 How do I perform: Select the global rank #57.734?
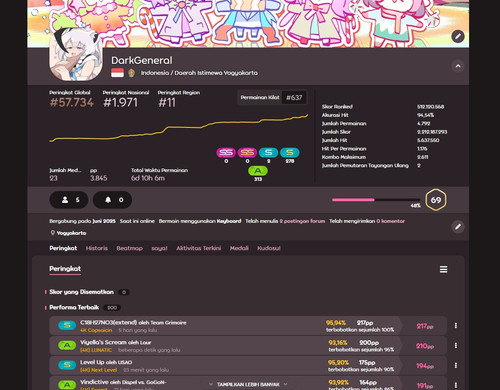point(72,102)
